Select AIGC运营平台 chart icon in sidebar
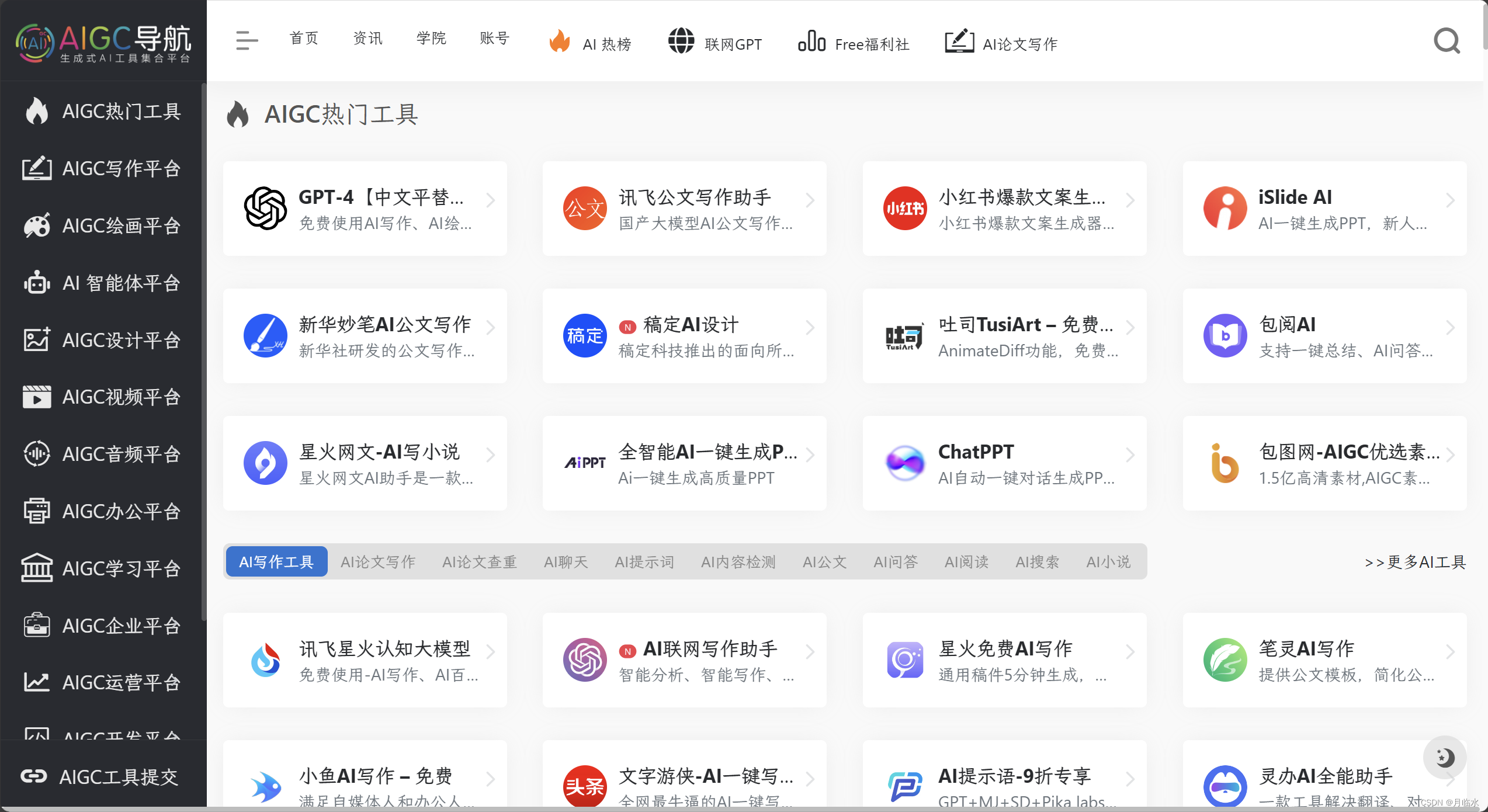This screenshot has height=812, width=1488. [37, 682]
